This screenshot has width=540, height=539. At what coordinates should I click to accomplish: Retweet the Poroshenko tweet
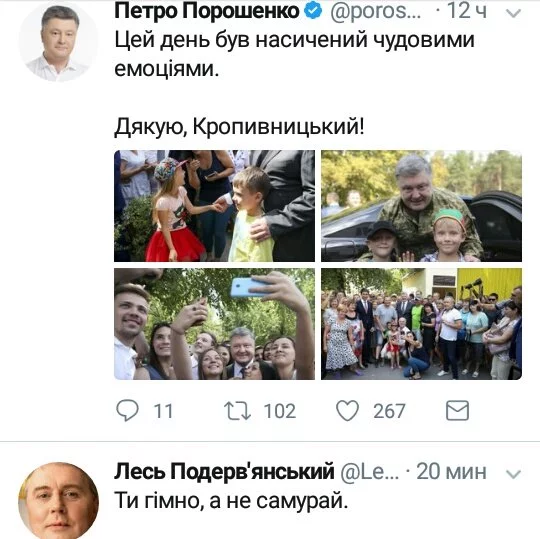pos(238,411)
